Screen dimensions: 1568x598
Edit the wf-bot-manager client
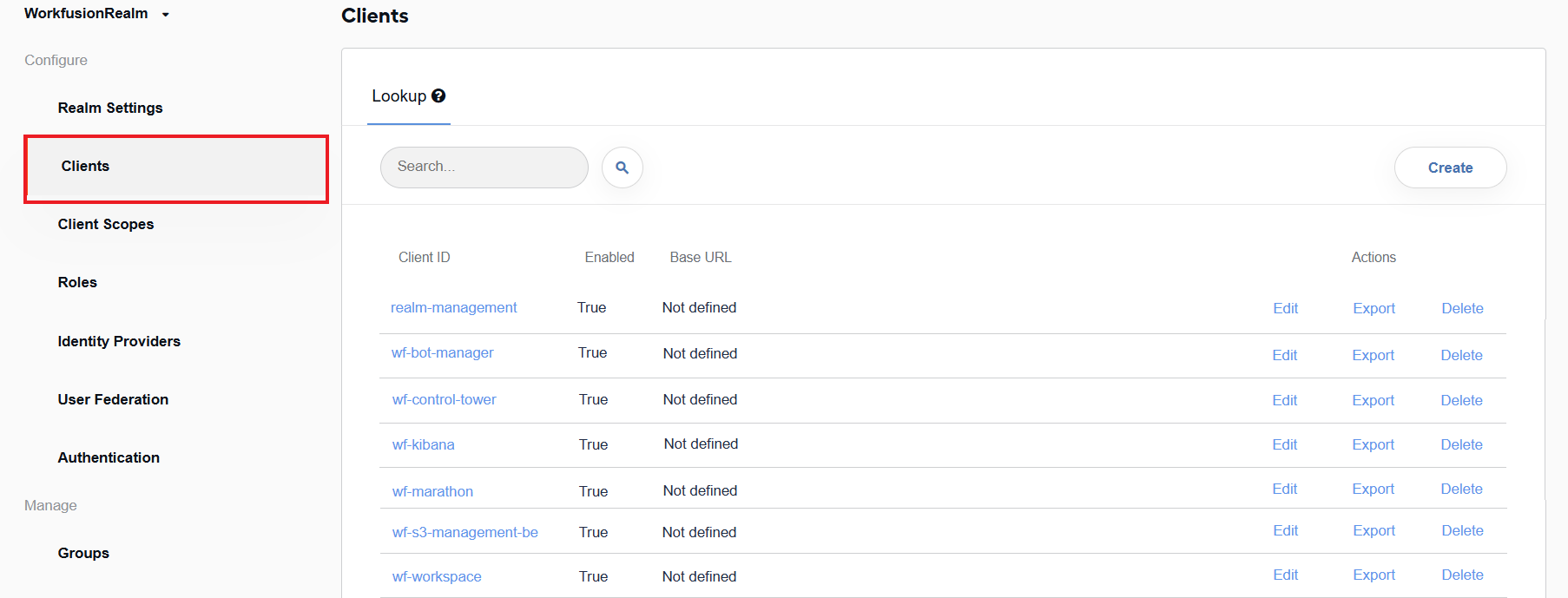pos(1284,355)
